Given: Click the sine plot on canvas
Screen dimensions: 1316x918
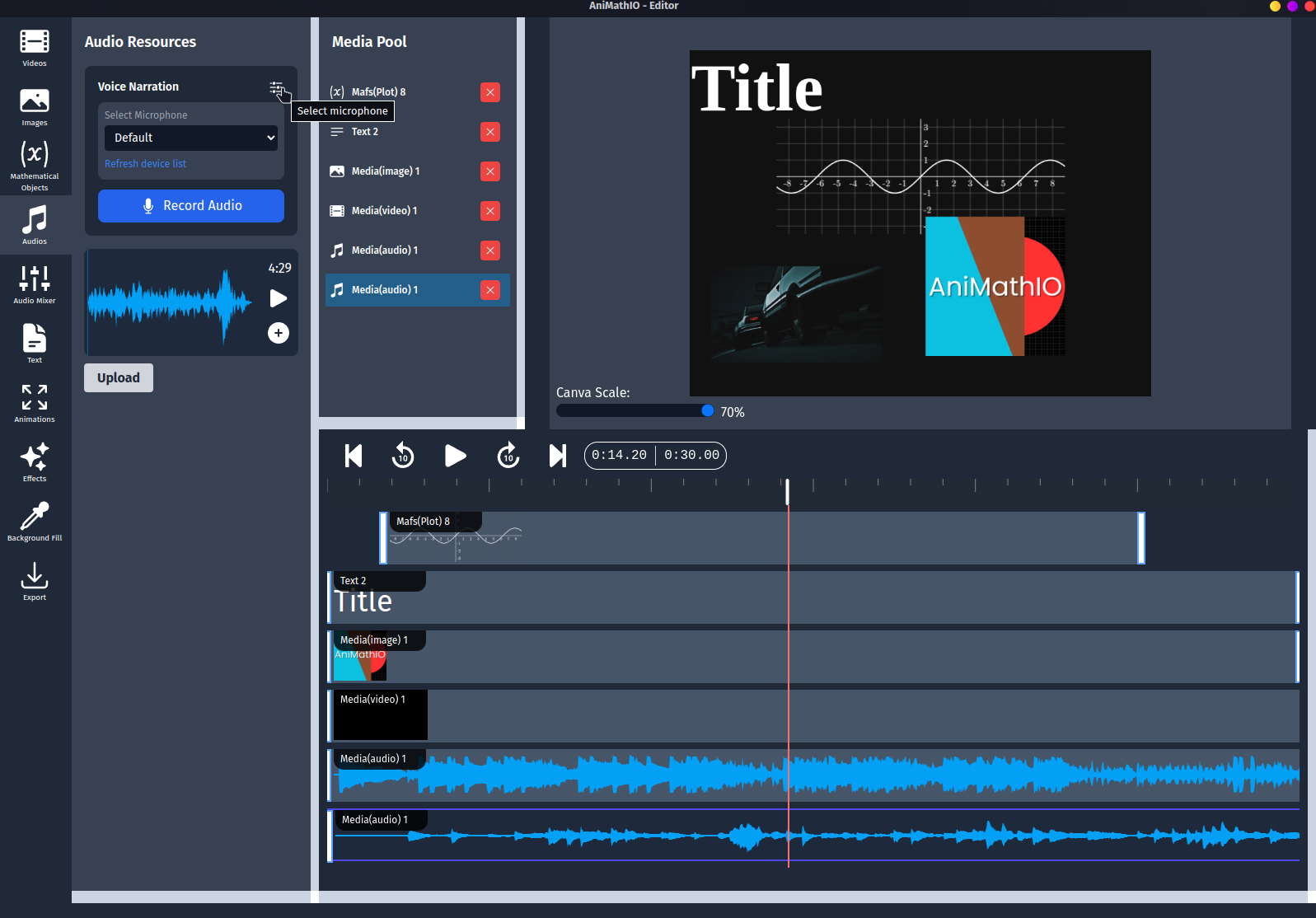Looking at the screenshot, I should coord(920,176).
